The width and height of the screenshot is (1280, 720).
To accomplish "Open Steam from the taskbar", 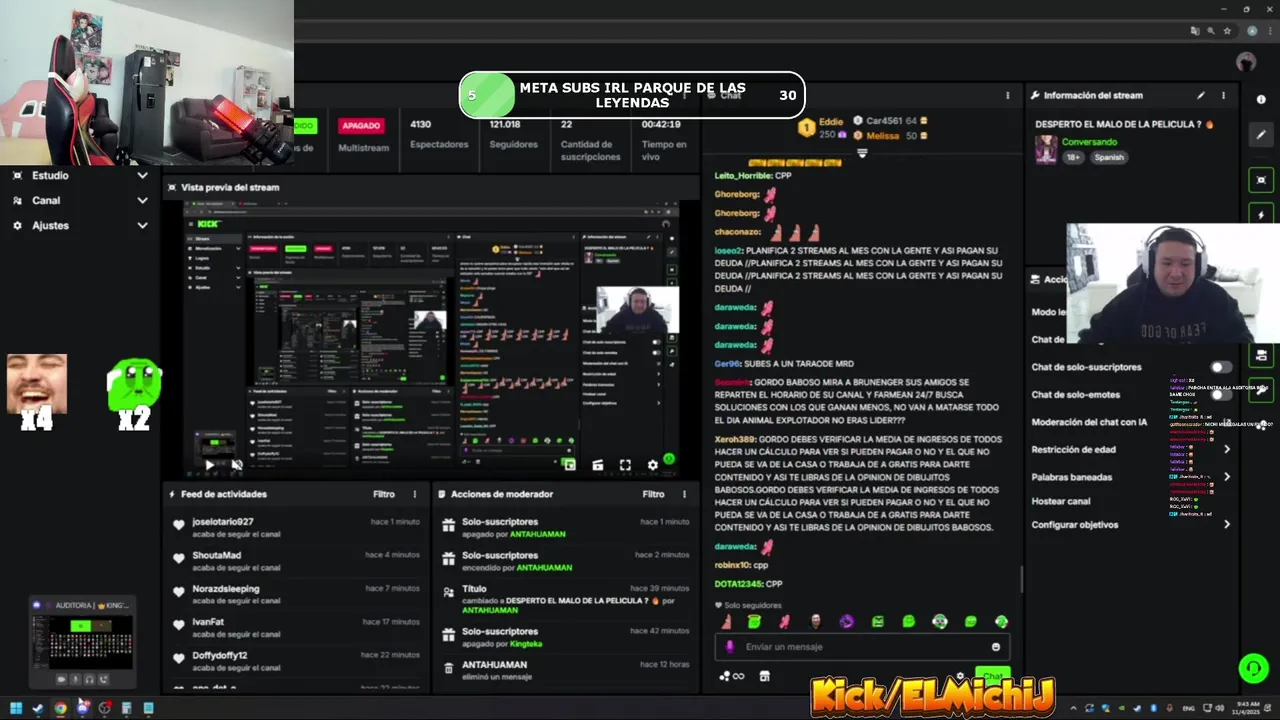I will click(38, 708).
